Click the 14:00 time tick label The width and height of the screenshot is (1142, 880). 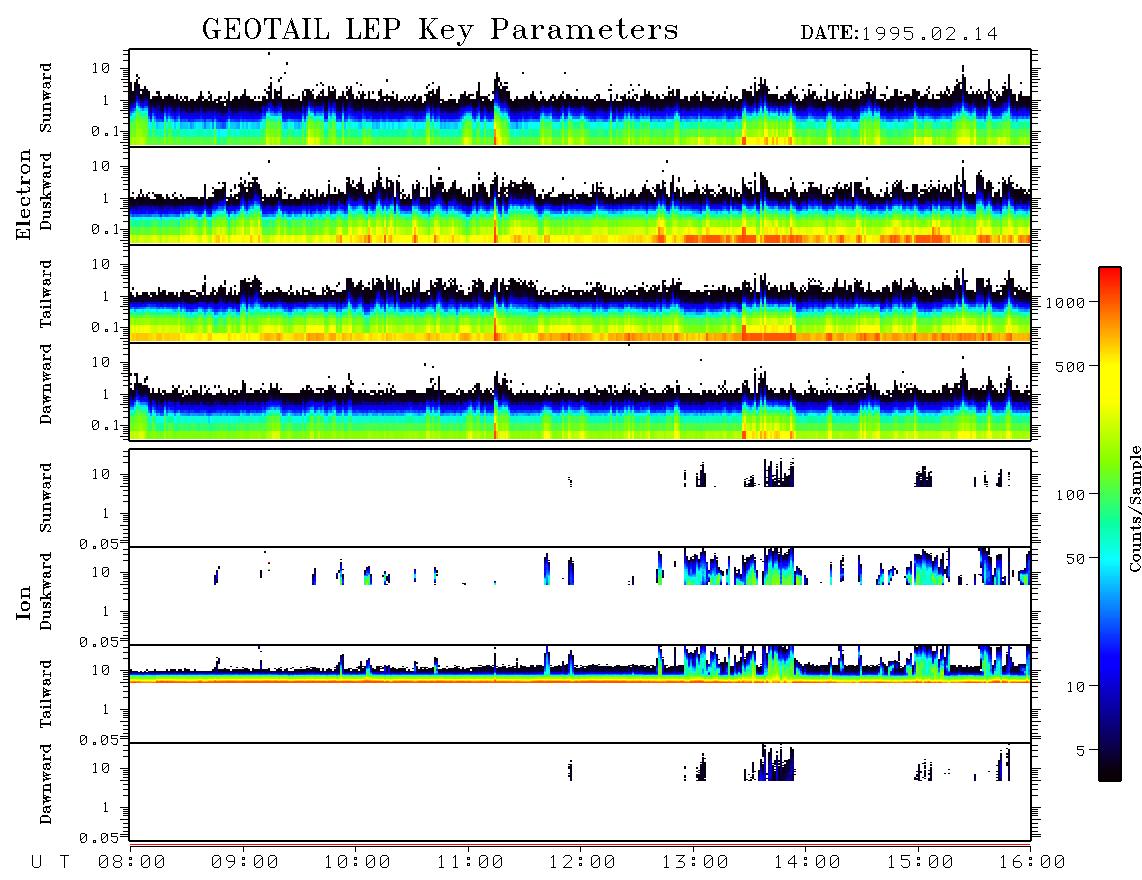[x=807, y=862]
